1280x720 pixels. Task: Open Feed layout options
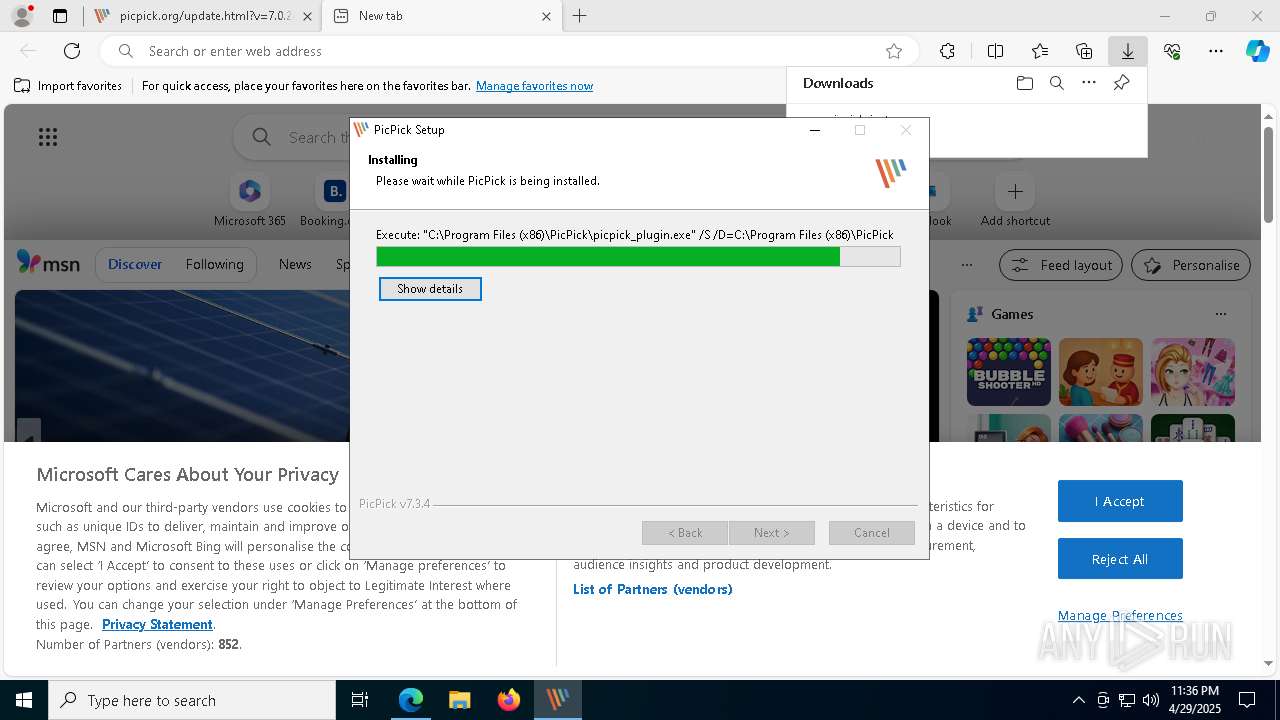pos(1062,265)
